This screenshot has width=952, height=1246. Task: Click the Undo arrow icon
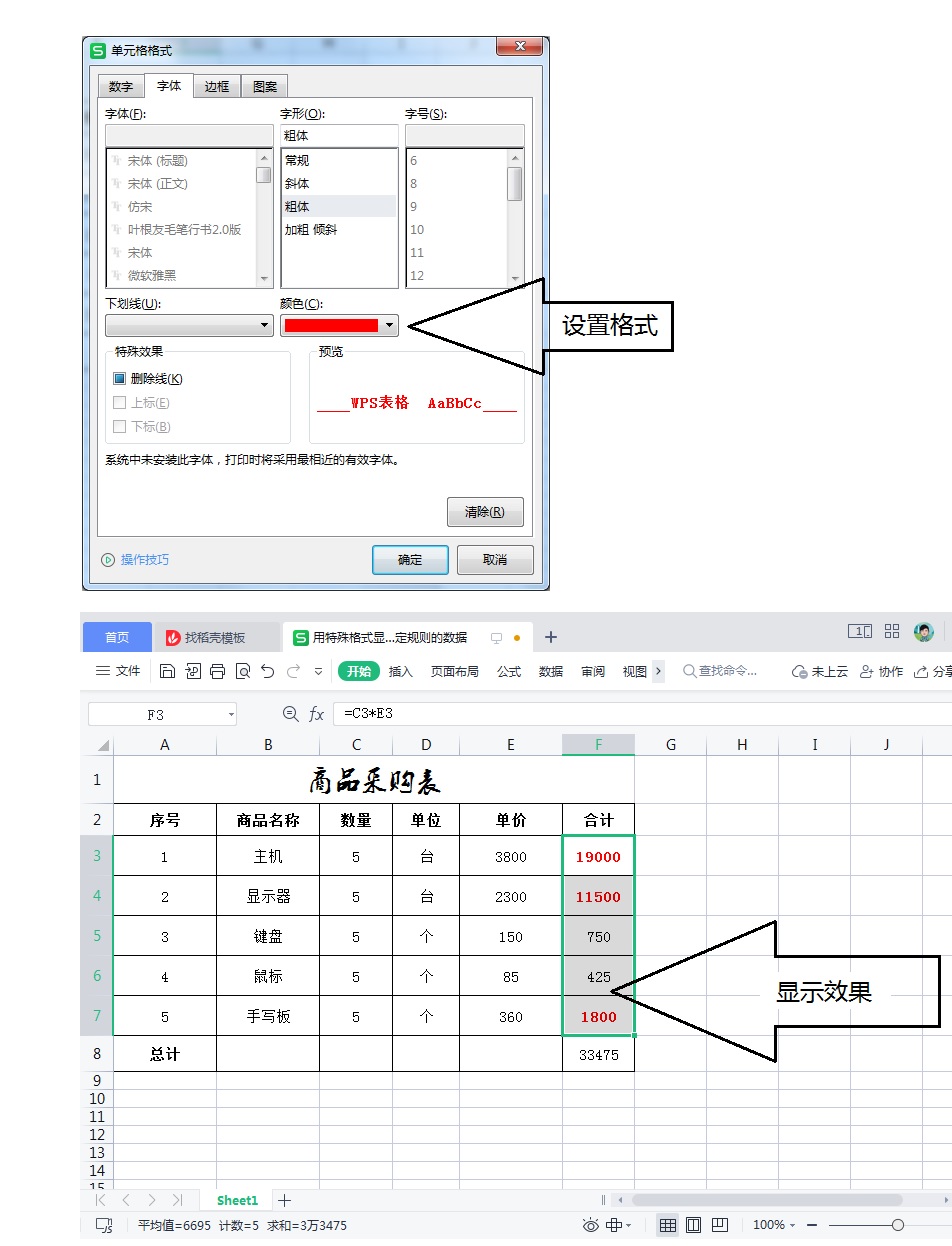pyautogui.click(x=267, y=671)
